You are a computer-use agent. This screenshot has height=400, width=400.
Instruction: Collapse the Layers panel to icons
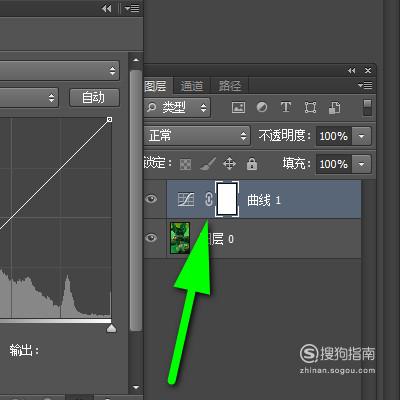click(x=351, y=71)
